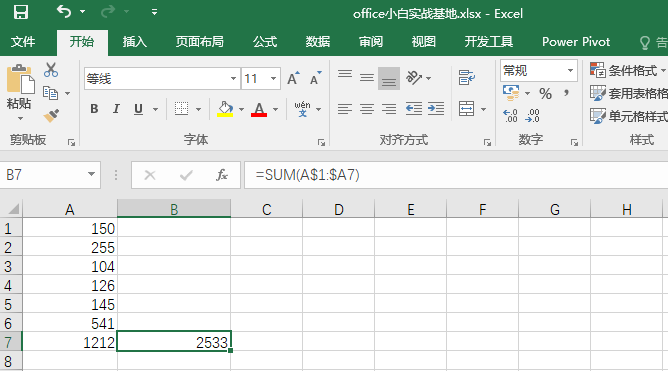The width and height of the screenshot is (668, 371).
Task: Apply yellow fill color
Action: (x=225, y=109)
